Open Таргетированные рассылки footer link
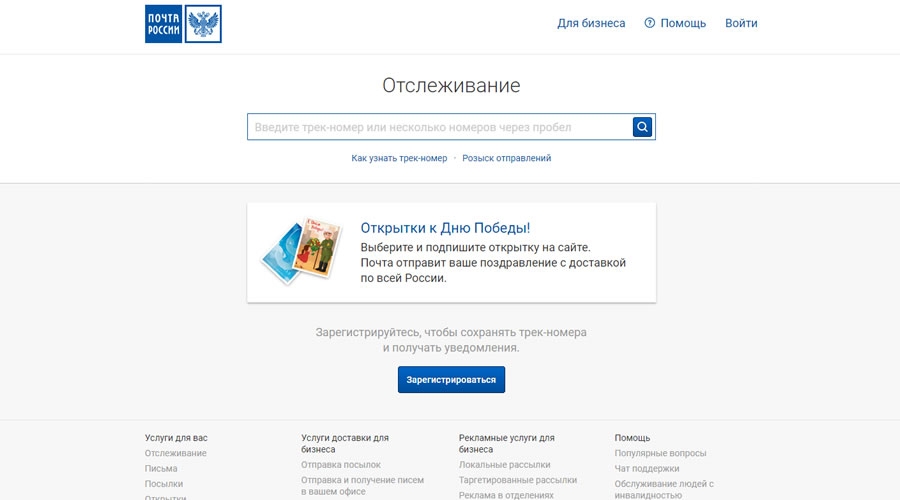 [x=518, y=480]
